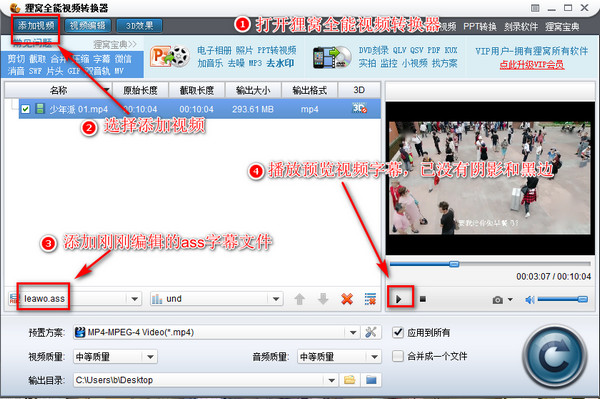This screenshot has height=399, width=600.
Task: Move the selected file up with the arrow
Action: (x=300, y=299)
